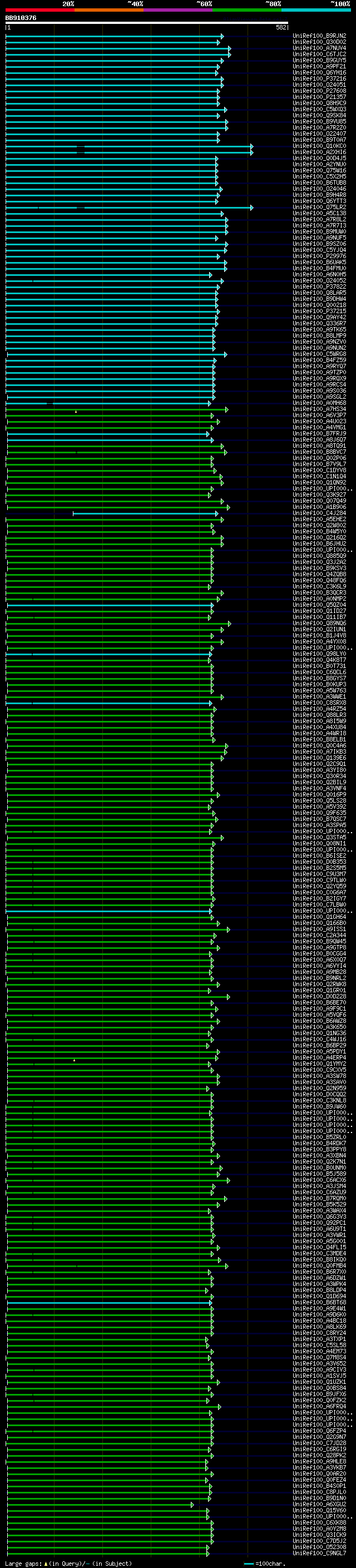Click the UniRef100_B9MUW0 label

click(x=319, y=231)
